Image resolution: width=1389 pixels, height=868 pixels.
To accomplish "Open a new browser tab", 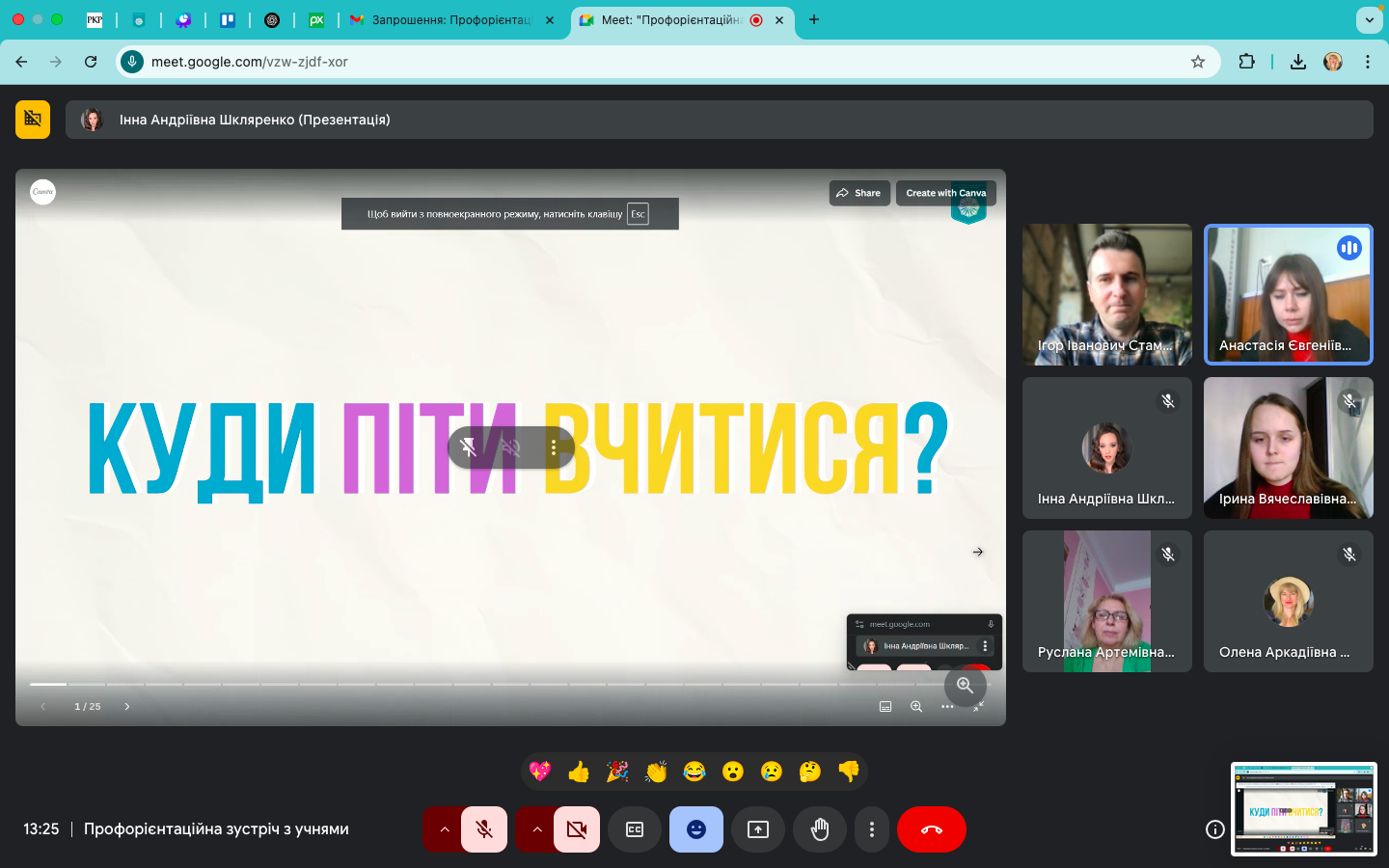I will [x=814, y=19].
